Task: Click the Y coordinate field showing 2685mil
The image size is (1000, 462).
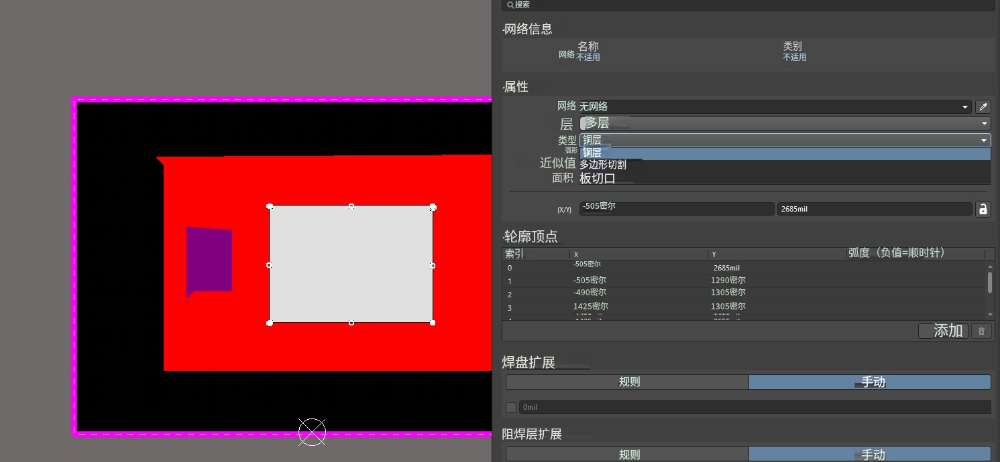Action: pos(874,209)
